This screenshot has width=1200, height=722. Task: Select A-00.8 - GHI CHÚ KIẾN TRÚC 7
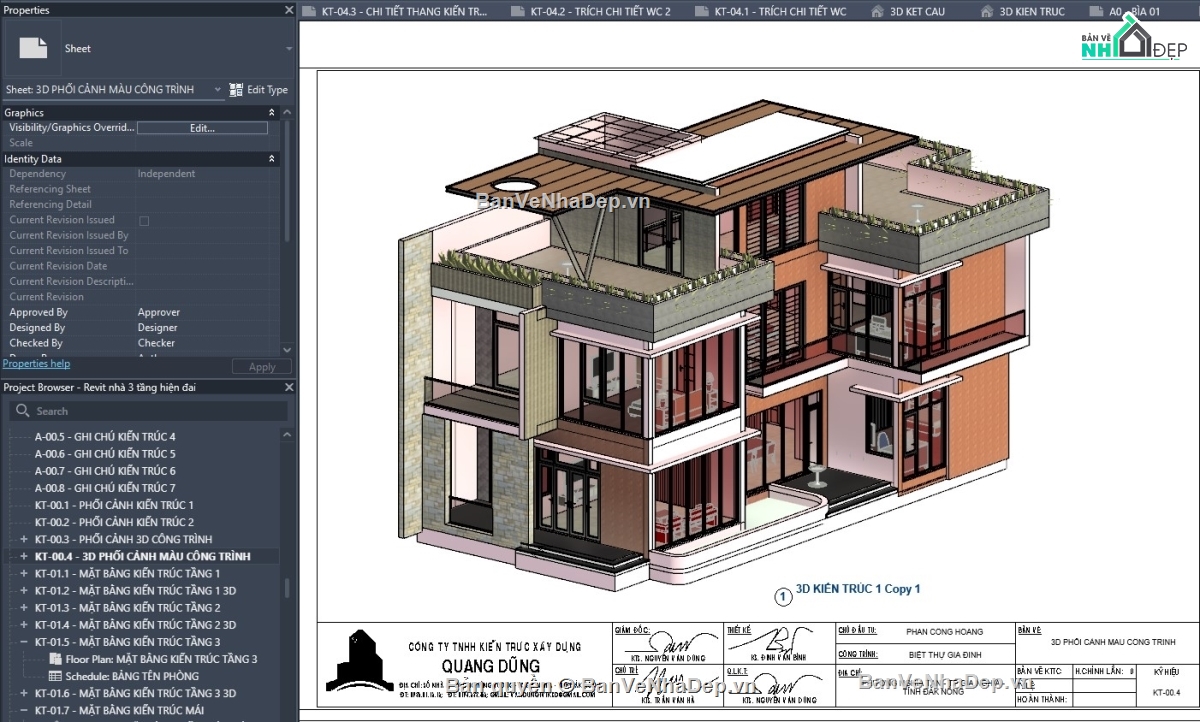point(105,488)
